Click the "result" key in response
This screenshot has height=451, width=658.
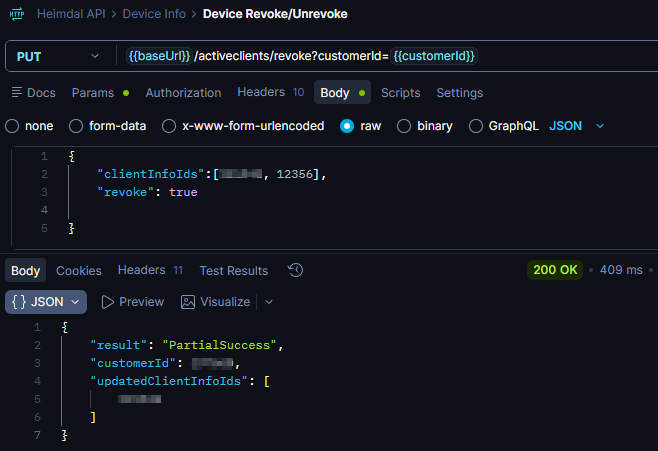119,345
